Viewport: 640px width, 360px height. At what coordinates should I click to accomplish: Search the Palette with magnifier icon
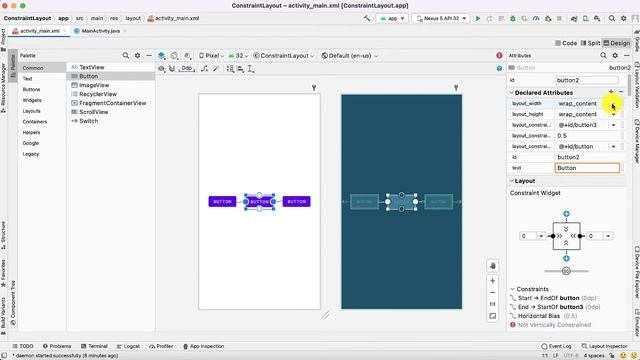coord(126,56)
